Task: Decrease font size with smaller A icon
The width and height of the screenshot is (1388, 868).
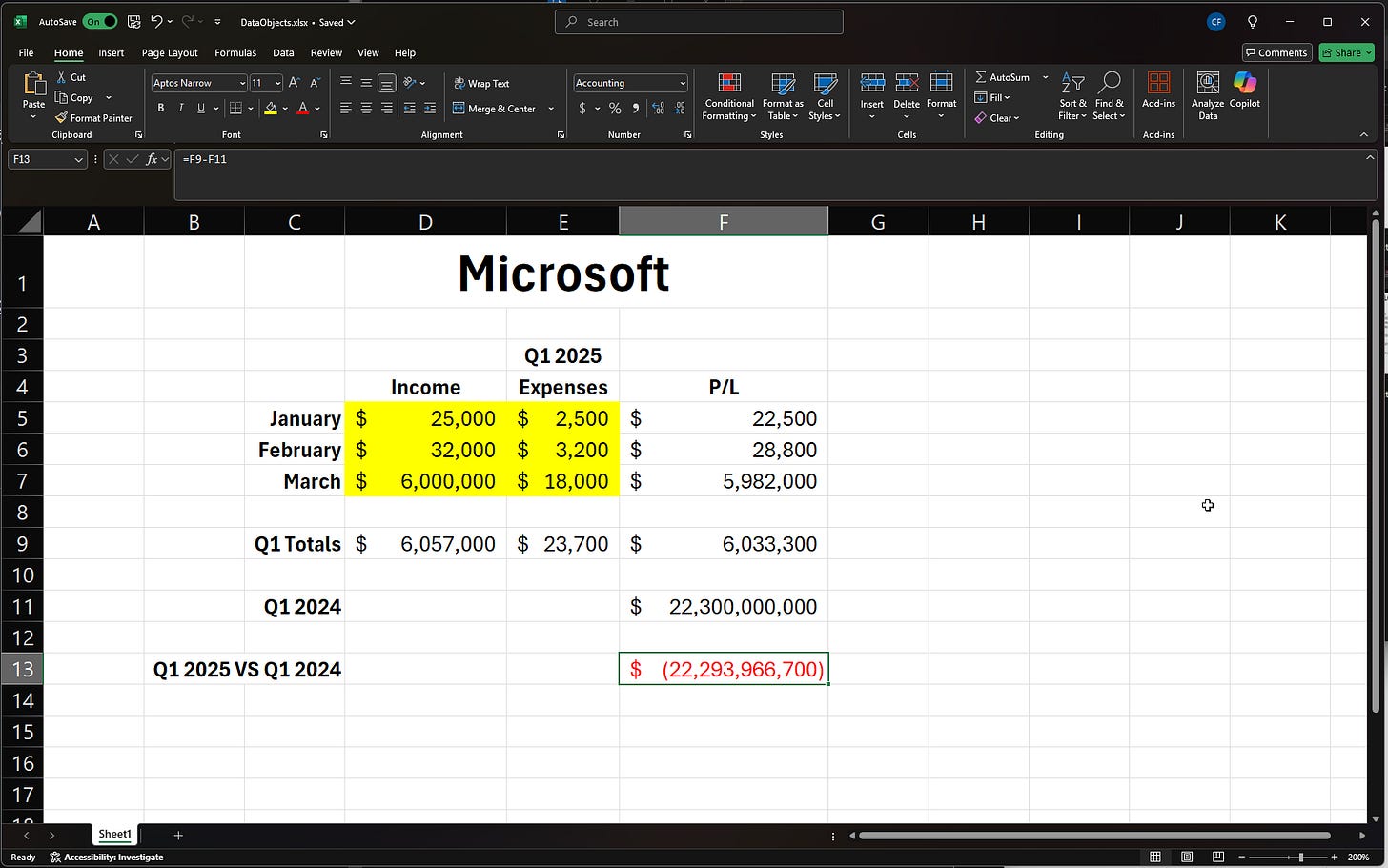Action: (x=315, y=83)
